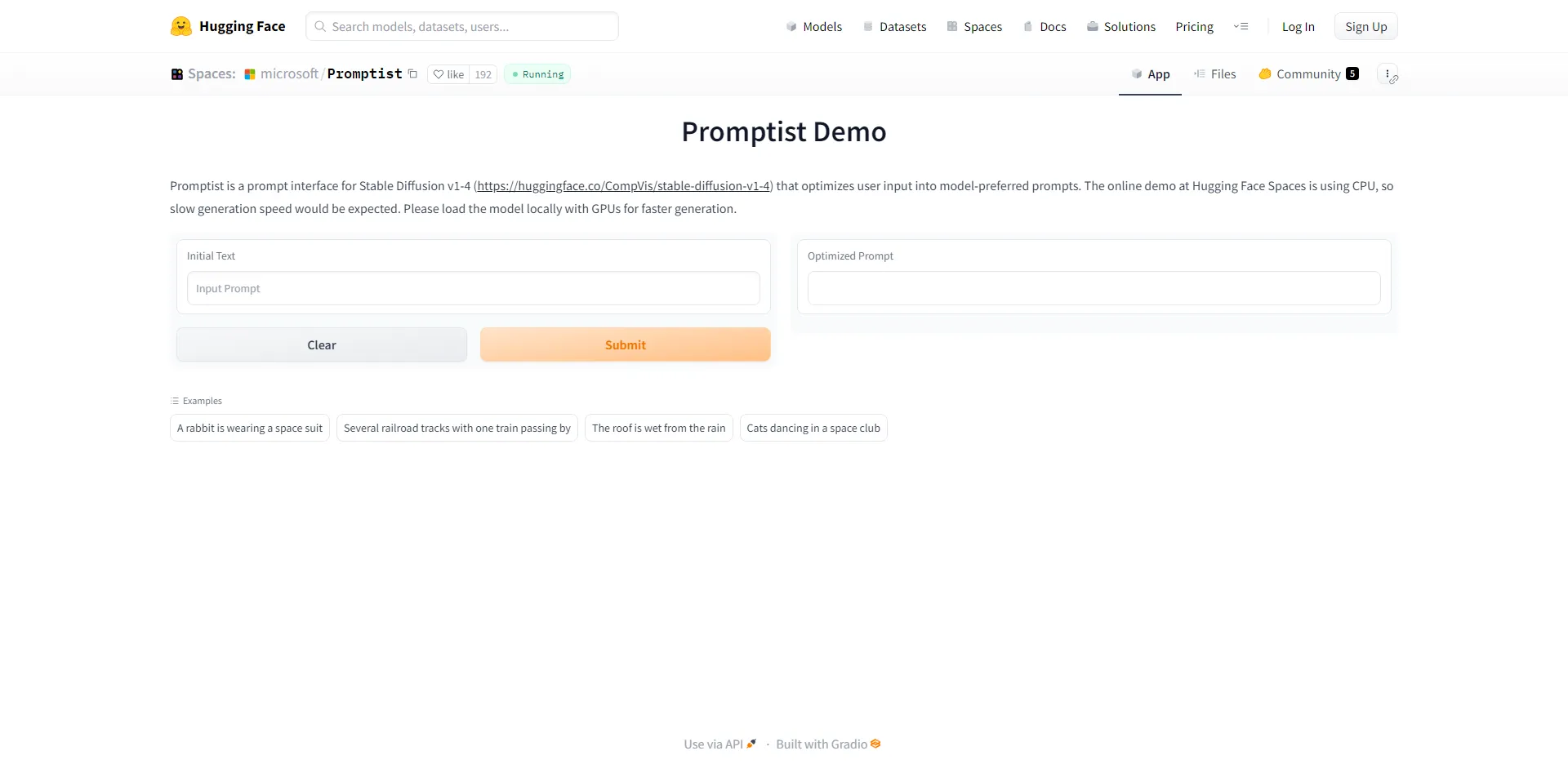The height and width of the screenshot is (773, 1568).
Task: Click the Running status badge
Action: [x=537, y=73]
